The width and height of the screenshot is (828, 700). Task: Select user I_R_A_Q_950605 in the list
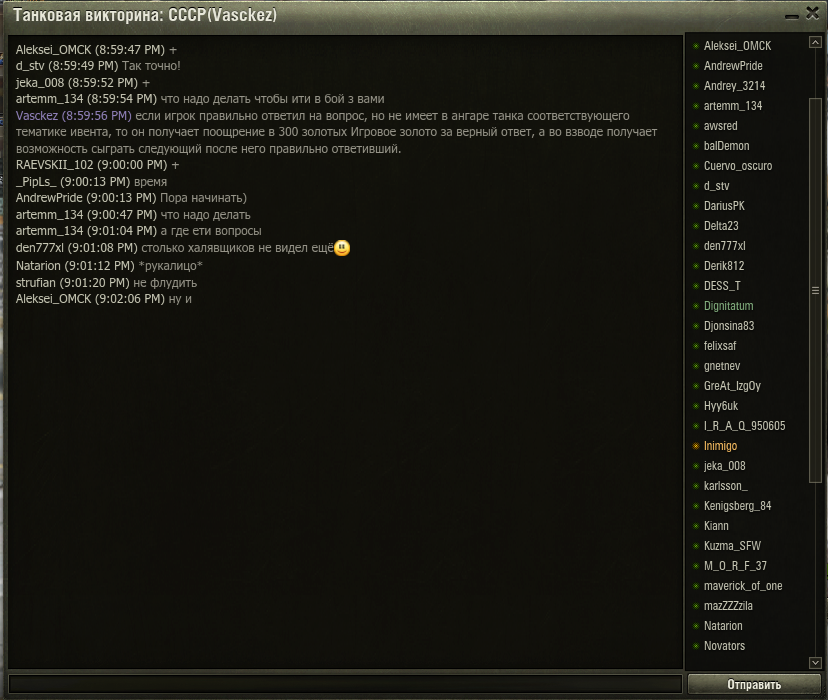click(744, 425)
